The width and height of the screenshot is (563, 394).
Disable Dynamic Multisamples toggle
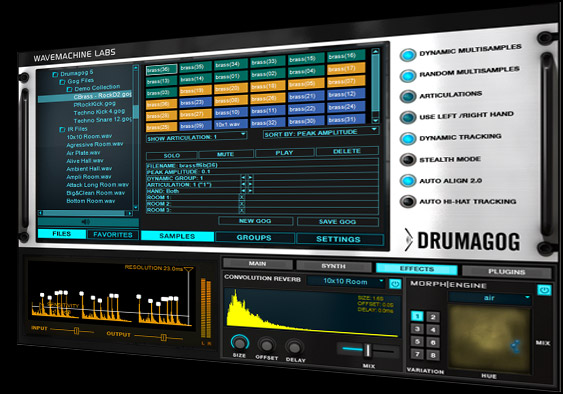[408, 55]
